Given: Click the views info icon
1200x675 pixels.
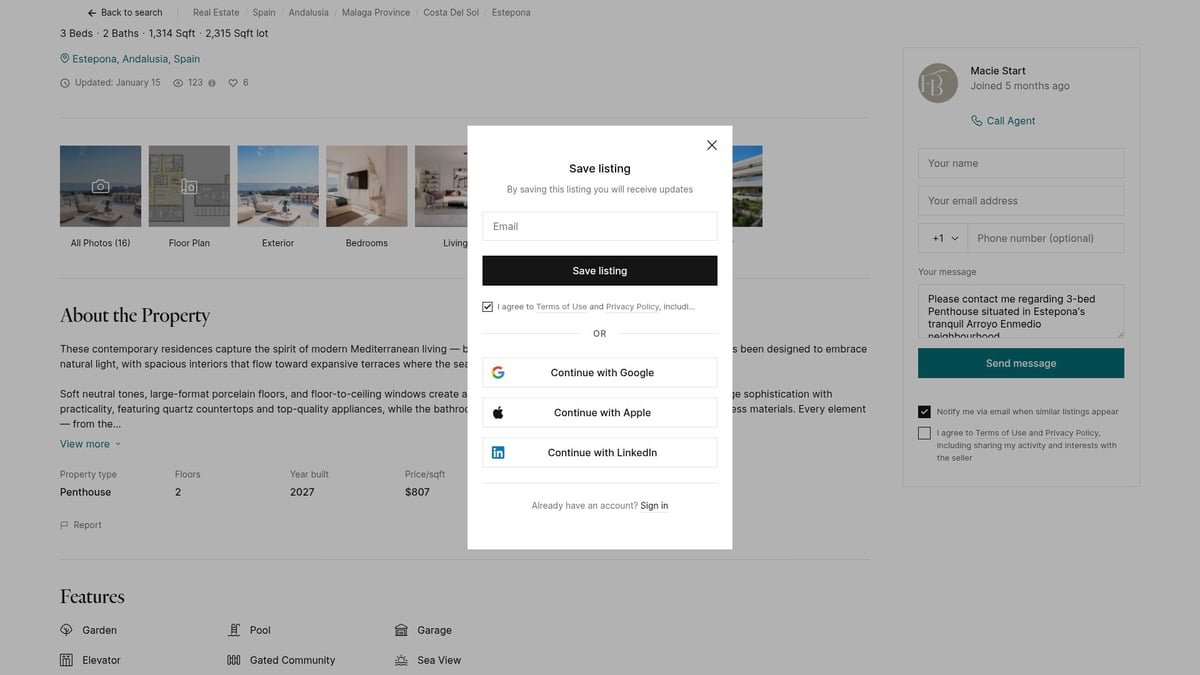Looking at the screenshot, I should pyautogui.click(x=212, y=83).
